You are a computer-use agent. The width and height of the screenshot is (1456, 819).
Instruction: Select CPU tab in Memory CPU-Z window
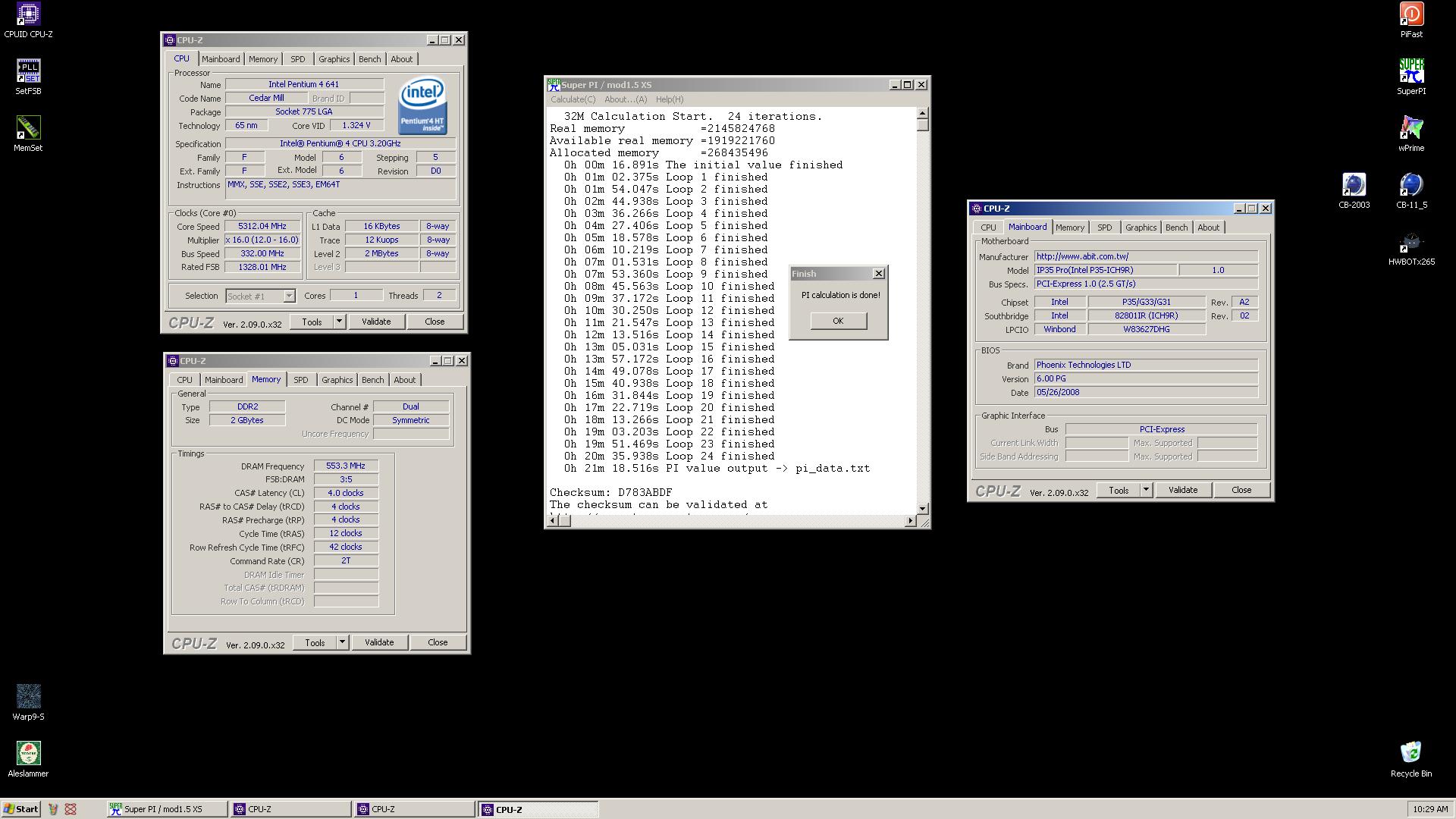click(184, 380)
